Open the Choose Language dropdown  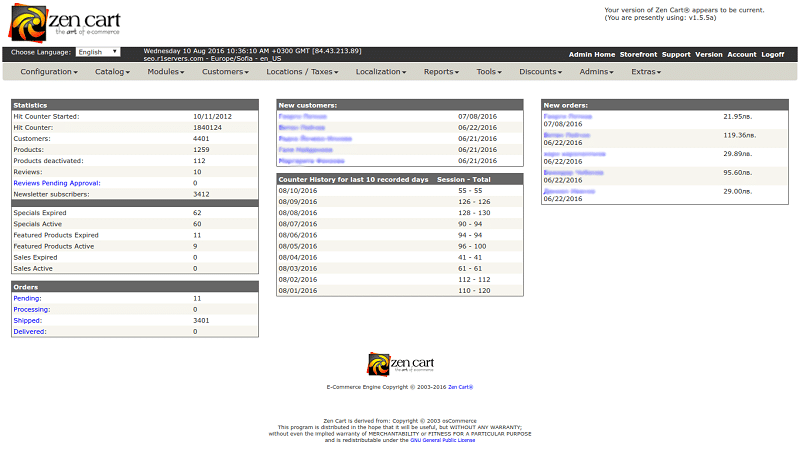pyautogui.click(x=98, y=52)
